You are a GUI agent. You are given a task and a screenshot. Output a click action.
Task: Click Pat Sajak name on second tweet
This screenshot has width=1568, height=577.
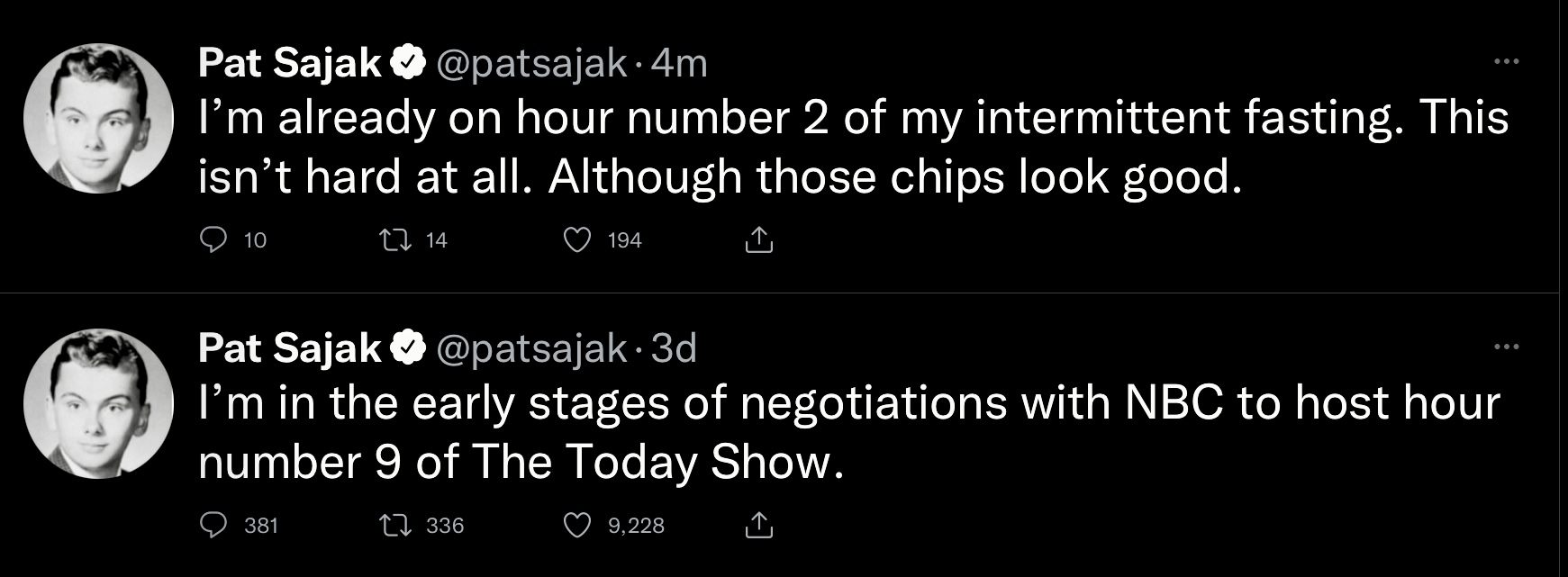point(289,347)
